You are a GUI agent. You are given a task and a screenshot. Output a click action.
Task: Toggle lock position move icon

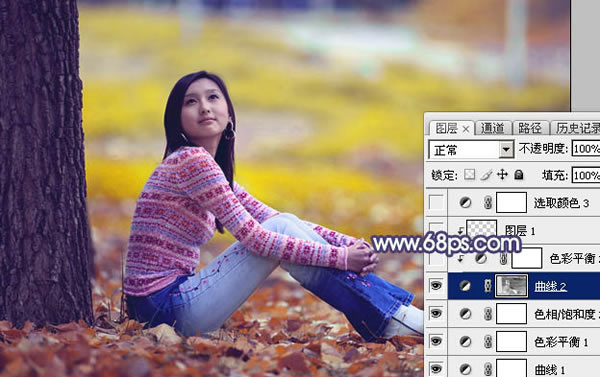pyautogui.click(x=502, y=175)
